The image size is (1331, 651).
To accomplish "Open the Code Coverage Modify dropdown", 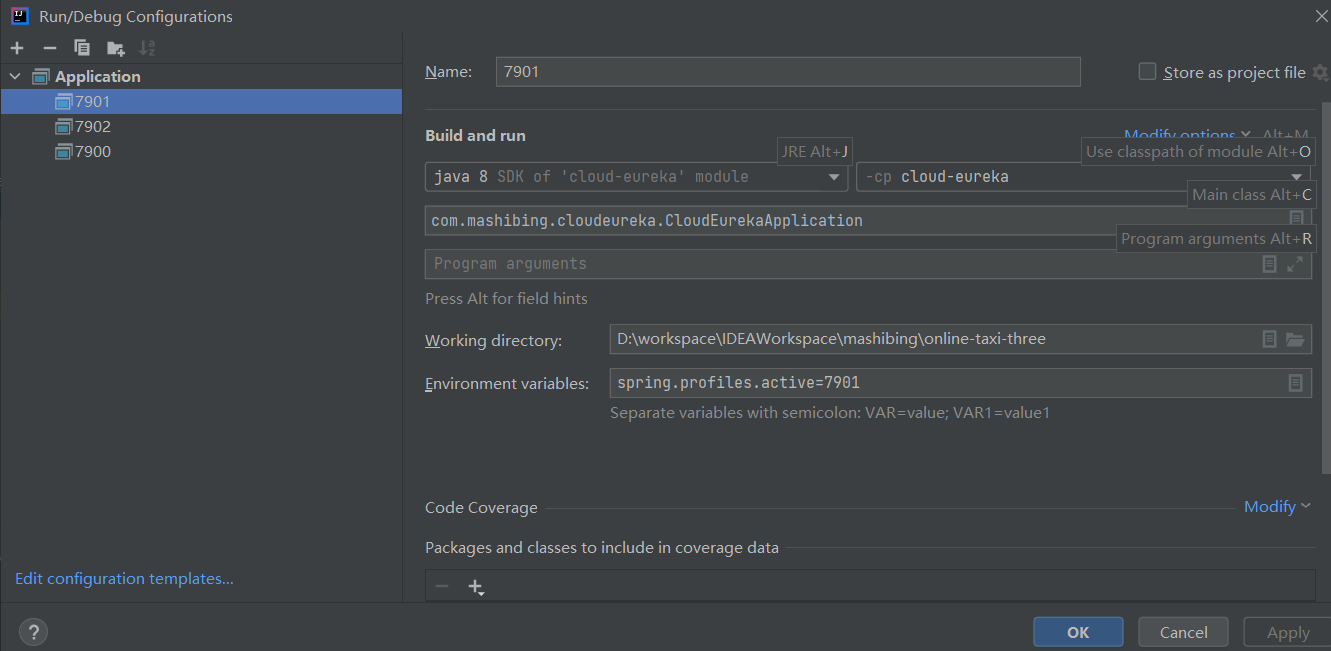I will pos(1276,507).
